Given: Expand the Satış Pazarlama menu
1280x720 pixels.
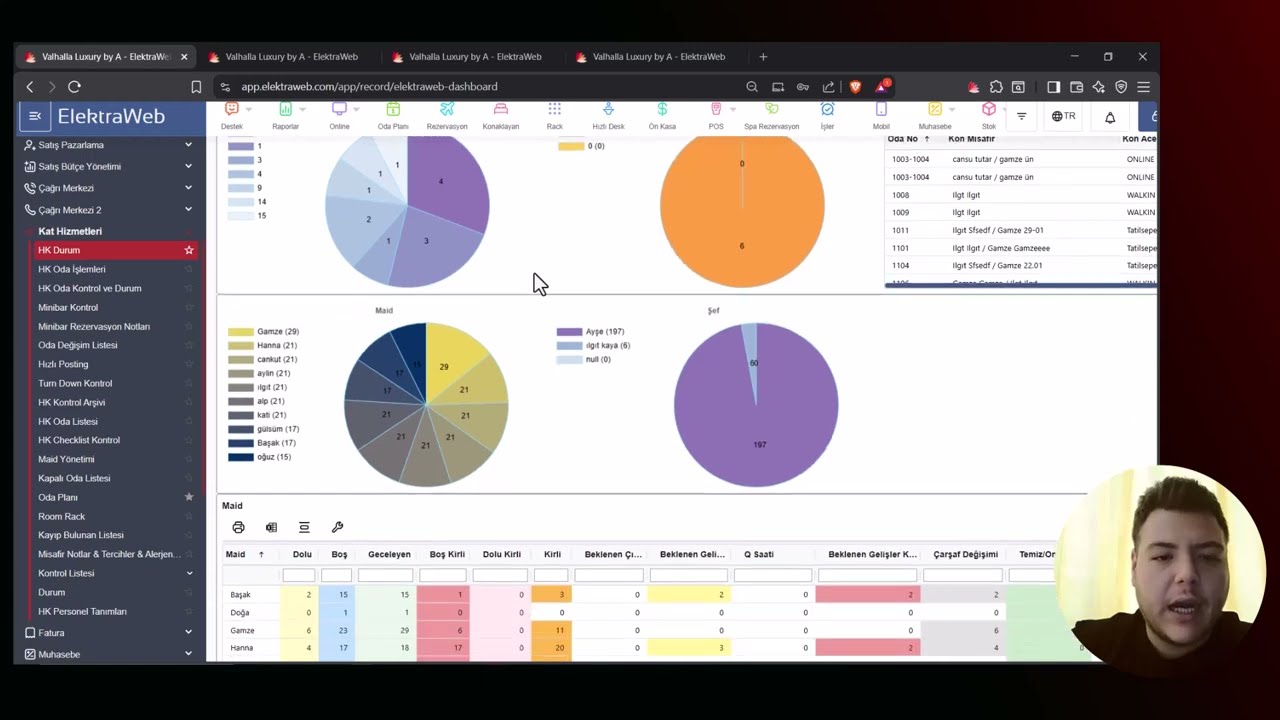Looking at the screenshot, I should click(x=188, y=145).
